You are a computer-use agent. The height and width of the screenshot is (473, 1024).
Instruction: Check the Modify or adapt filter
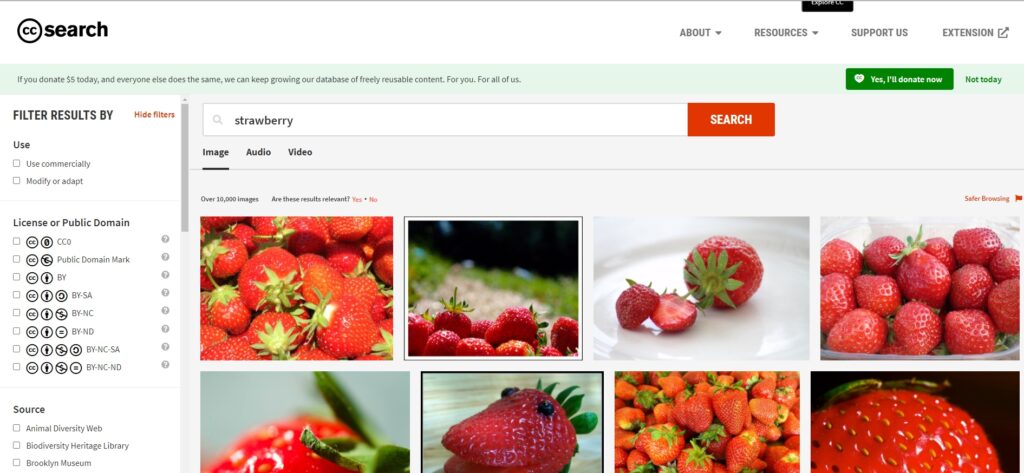pyautogui.click(x=17, y=180)
